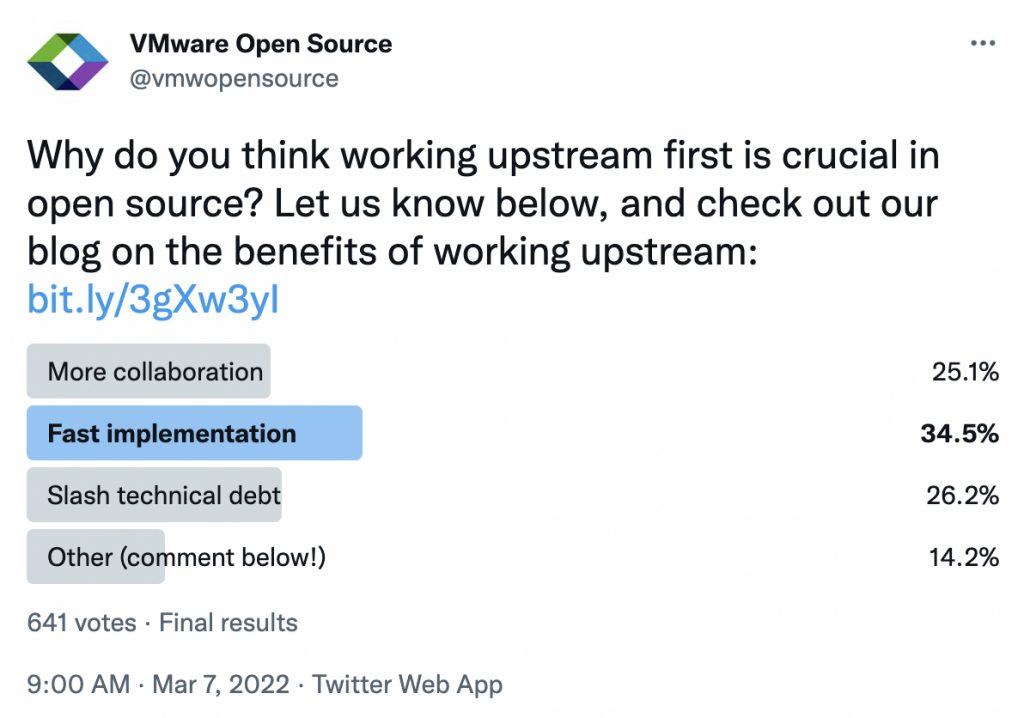Select the More collaboration poll bar
Image resolution: width=1024 pixels, height=718 pixels.
click(149, 372)
